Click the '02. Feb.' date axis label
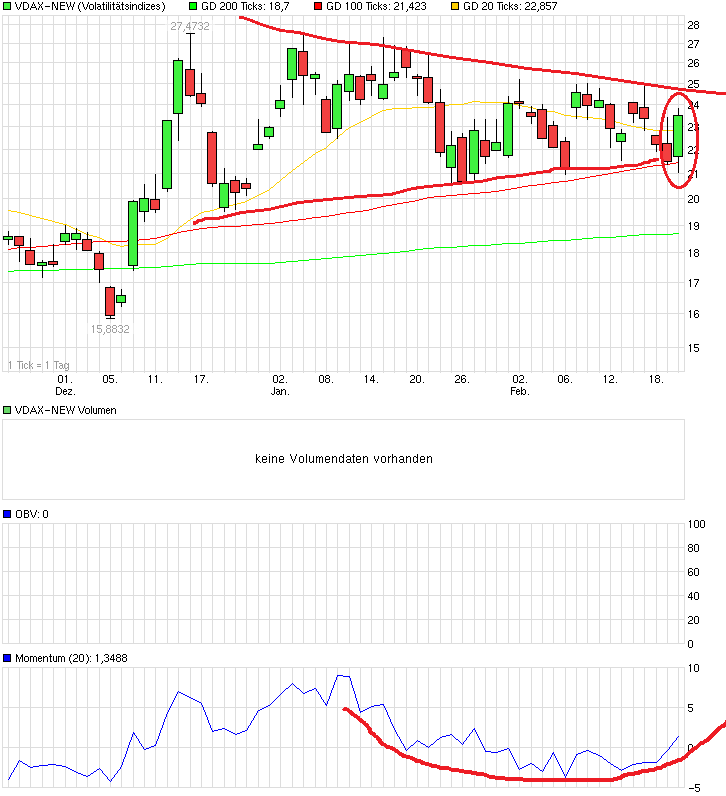 coord(520,385)
